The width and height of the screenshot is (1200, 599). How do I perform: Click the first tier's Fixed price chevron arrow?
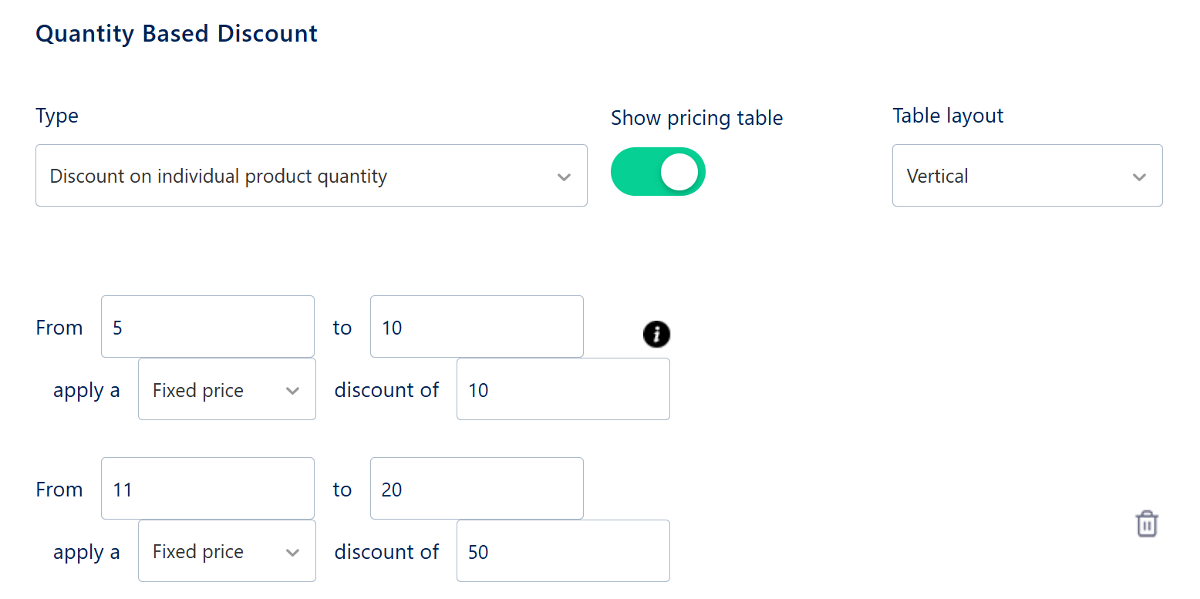[x=293, y=391]
